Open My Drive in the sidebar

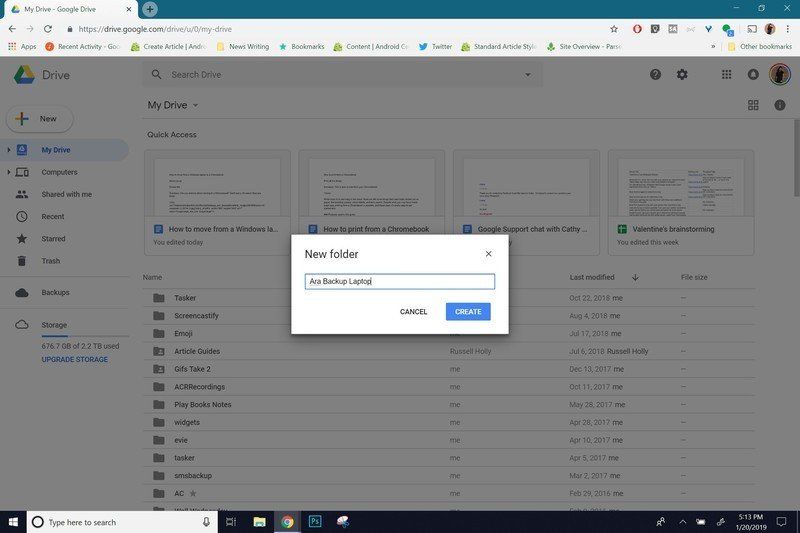(56, 150)
